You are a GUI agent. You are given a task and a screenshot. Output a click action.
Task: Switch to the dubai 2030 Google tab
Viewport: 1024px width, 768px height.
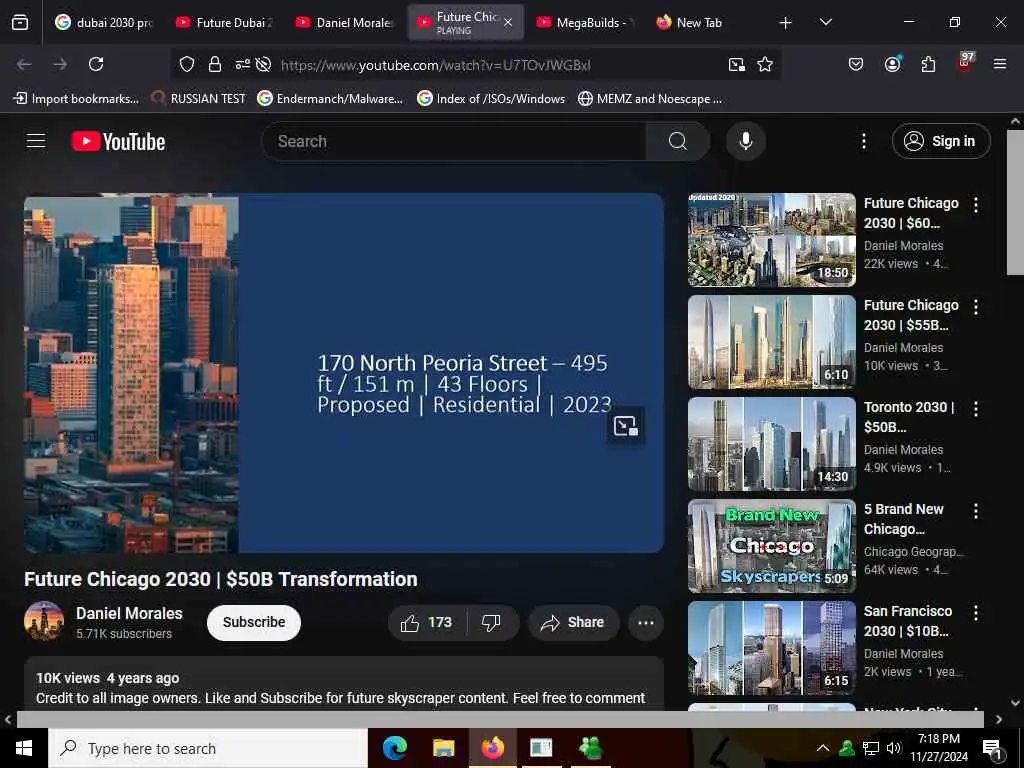(104, 22)
